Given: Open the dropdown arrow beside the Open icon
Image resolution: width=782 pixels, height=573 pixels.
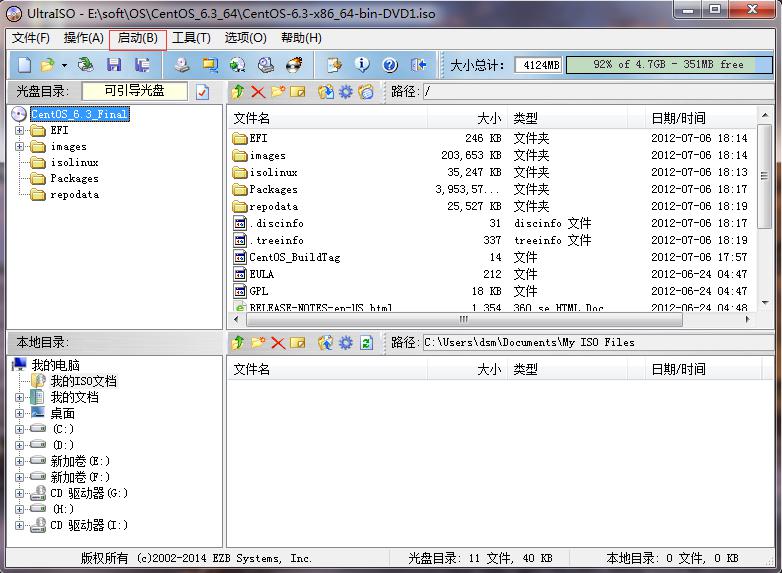Looking at the screenshot, I should [64, 65].
